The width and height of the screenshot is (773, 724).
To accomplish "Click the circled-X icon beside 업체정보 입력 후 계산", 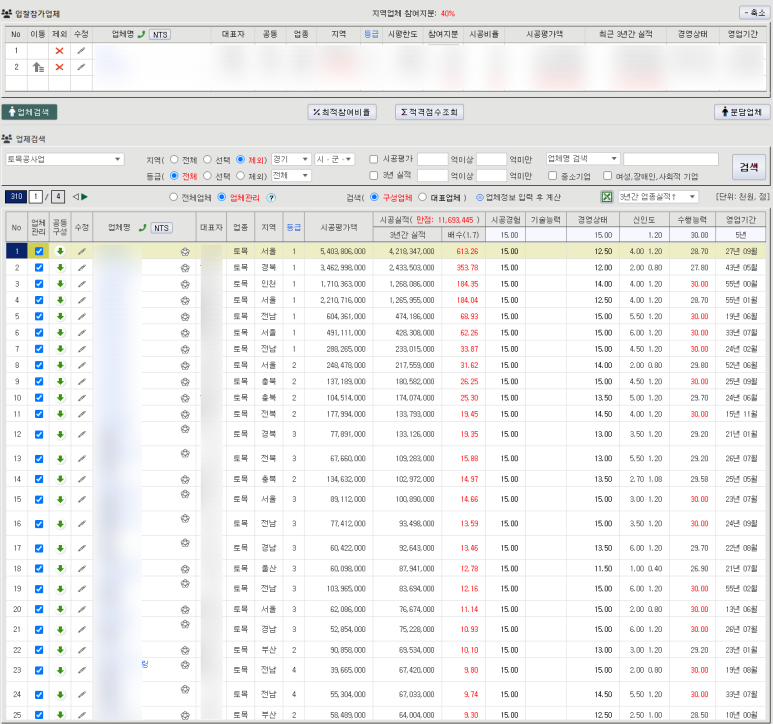I will 480,198.
